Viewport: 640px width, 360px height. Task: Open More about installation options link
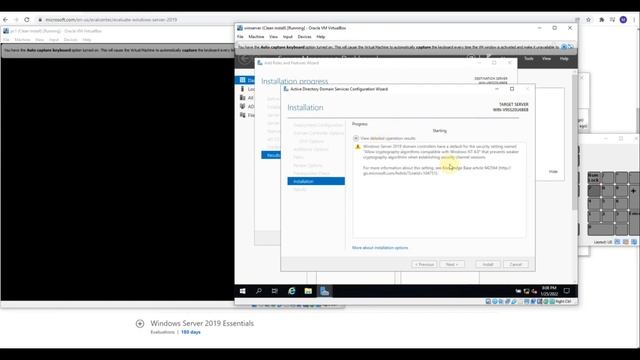tap(380, 248)
